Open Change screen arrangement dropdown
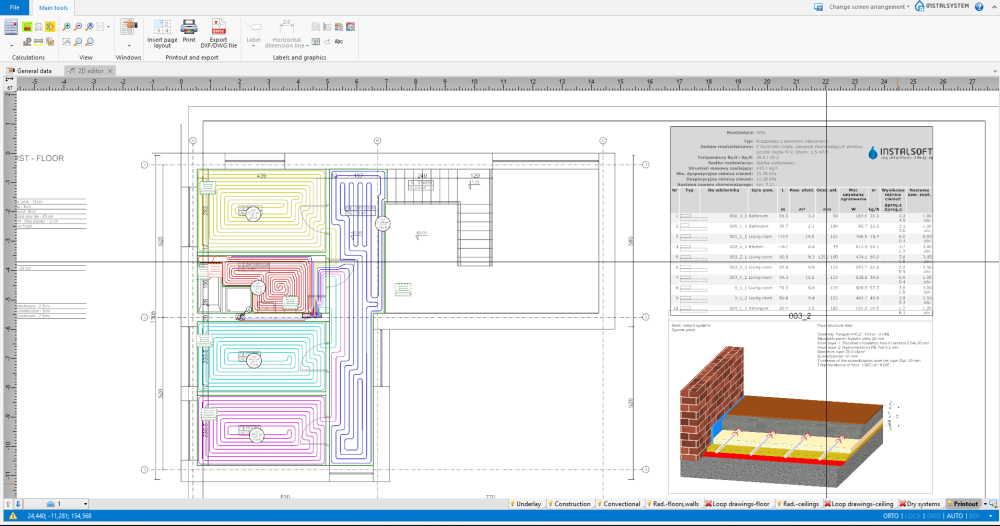The width and height of the screenshot is (1000, 526). coord(869,7)
